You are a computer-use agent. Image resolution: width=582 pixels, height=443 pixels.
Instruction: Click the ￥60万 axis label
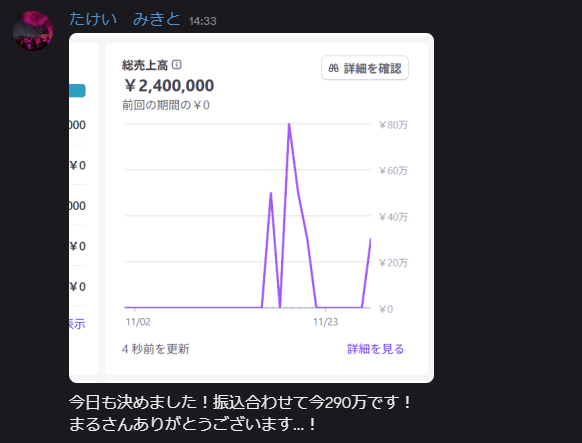(x=393, y=171)
